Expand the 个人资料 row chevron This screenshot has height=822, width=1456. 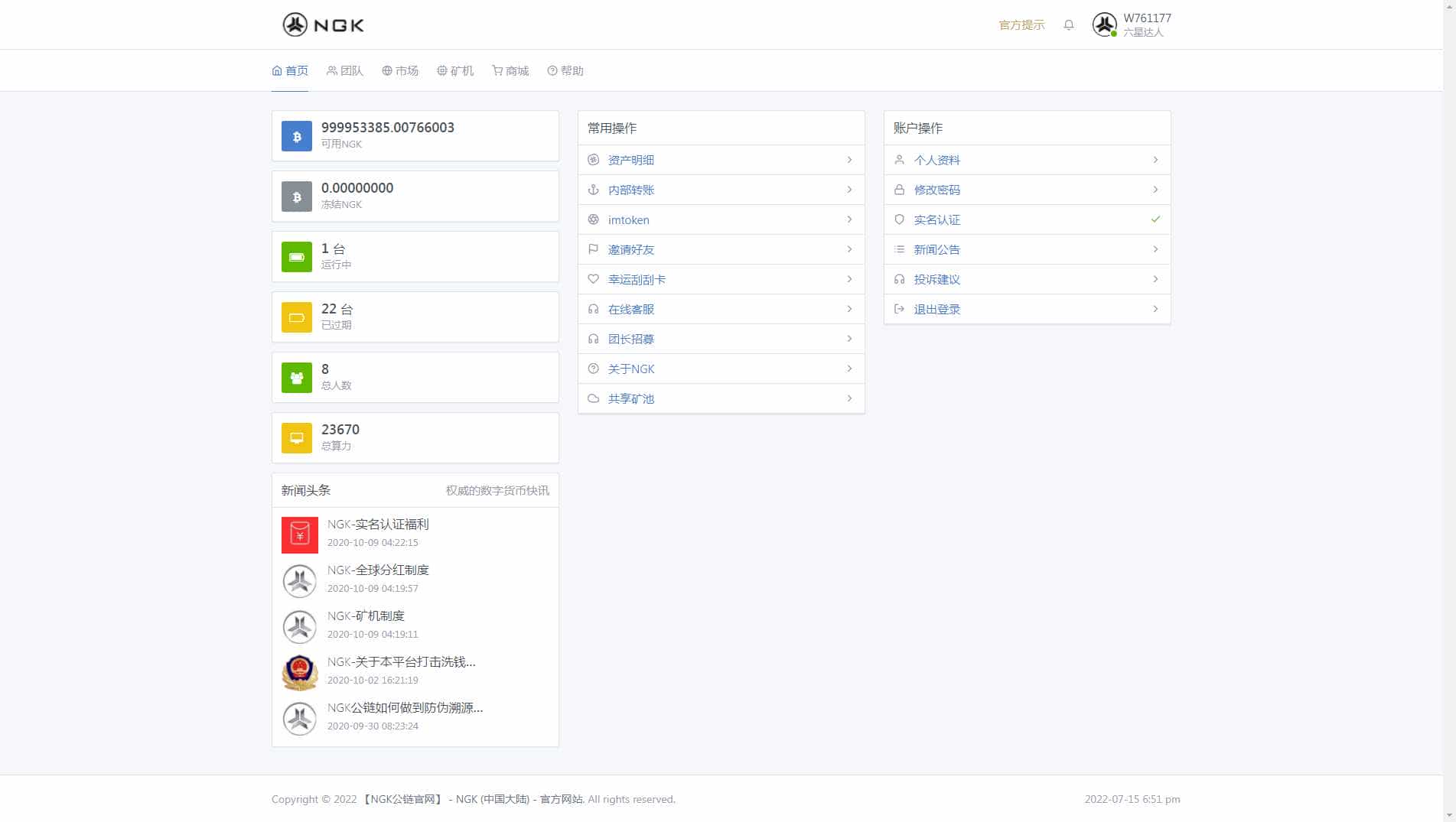1155,160
